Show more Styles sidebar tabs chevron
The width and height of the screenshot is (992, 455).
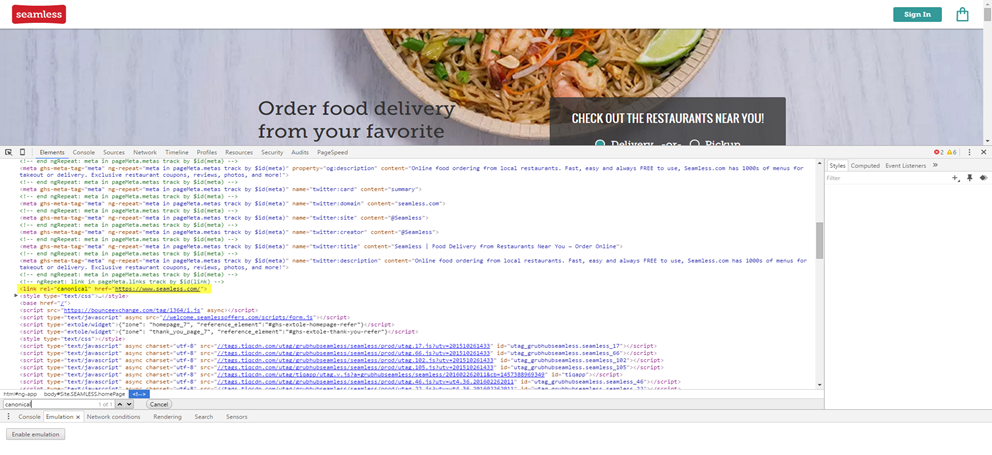point(936,165)
